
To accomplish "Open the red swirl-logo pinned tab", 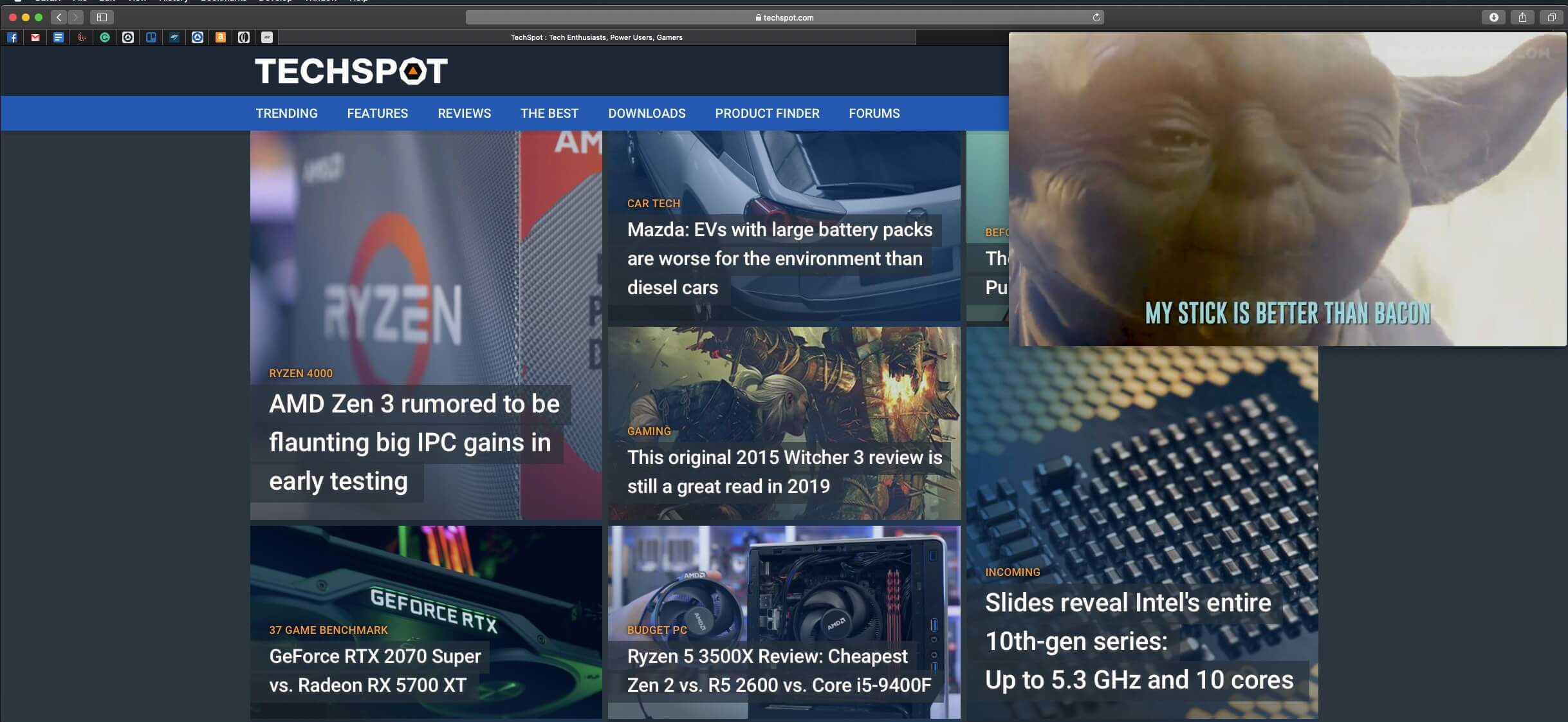I will click(x=82, y=37).
